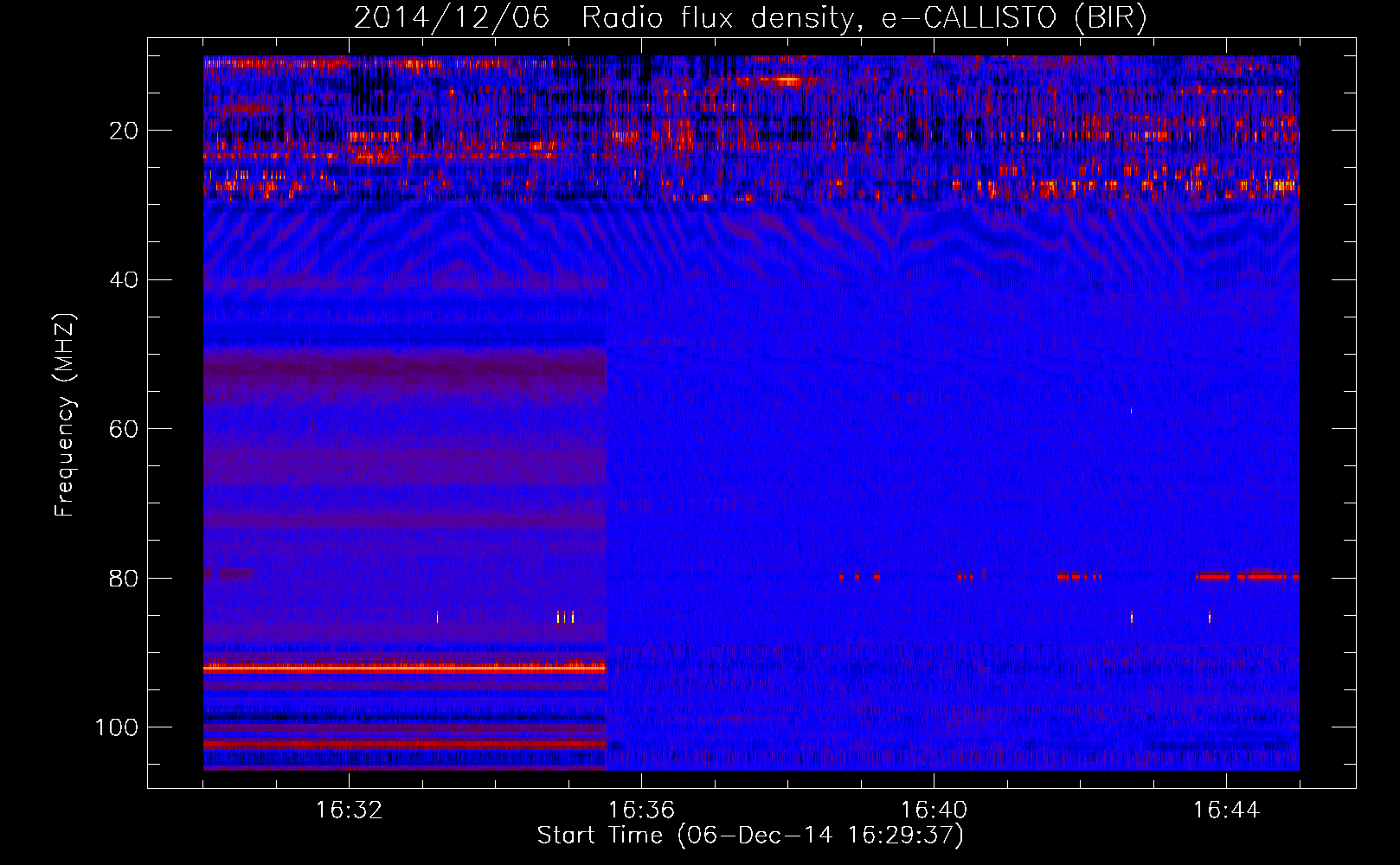Click the 16:36 time tick label
Image resolution: width=1400 pixels, height=865 pixels.
point(641,811)
